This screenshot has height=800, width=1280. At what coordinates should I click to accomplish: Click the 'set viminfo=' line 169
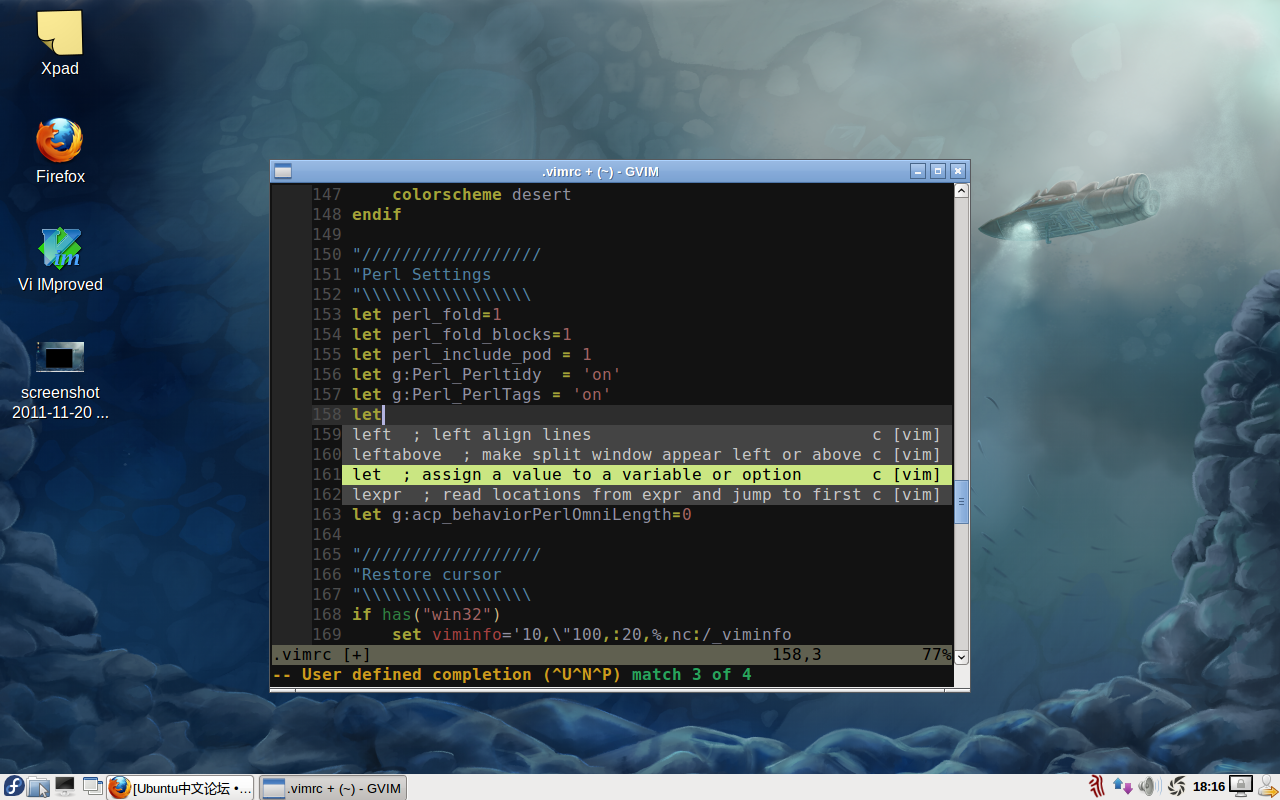click(592, 634)
